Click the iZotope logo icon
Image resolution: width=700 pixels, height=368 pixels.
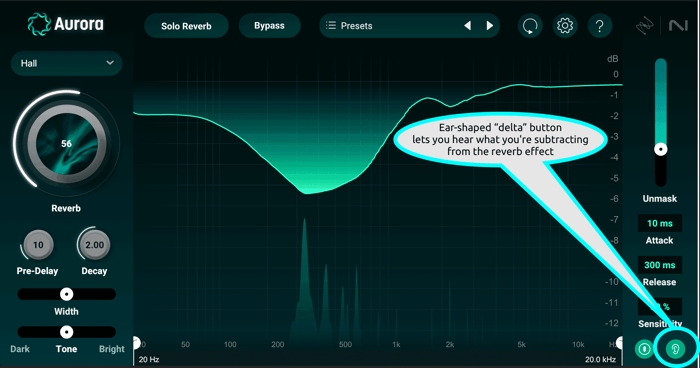coord(645,25)
